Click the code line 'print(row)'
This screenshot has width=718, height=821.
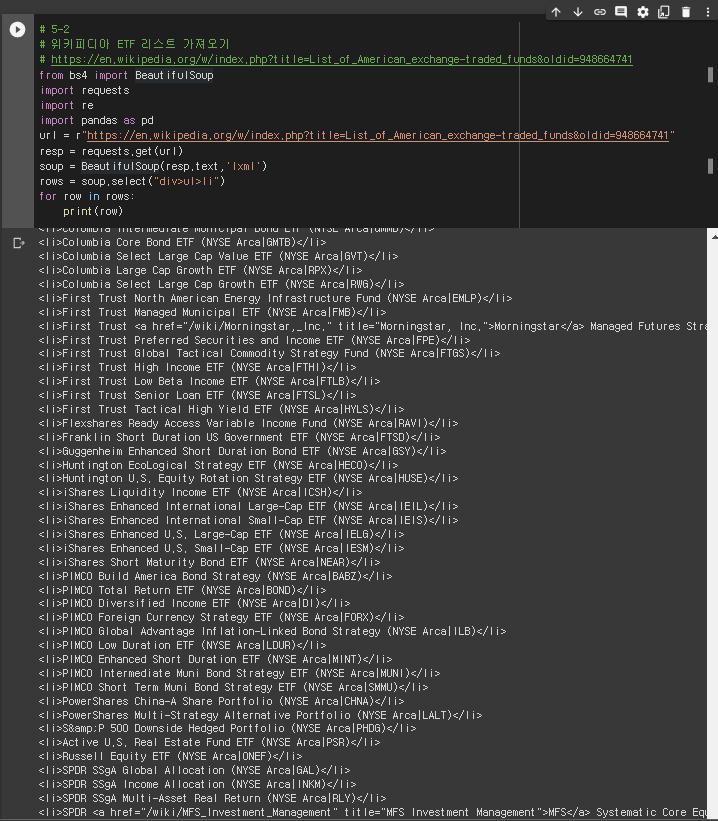tap(93, 211)
